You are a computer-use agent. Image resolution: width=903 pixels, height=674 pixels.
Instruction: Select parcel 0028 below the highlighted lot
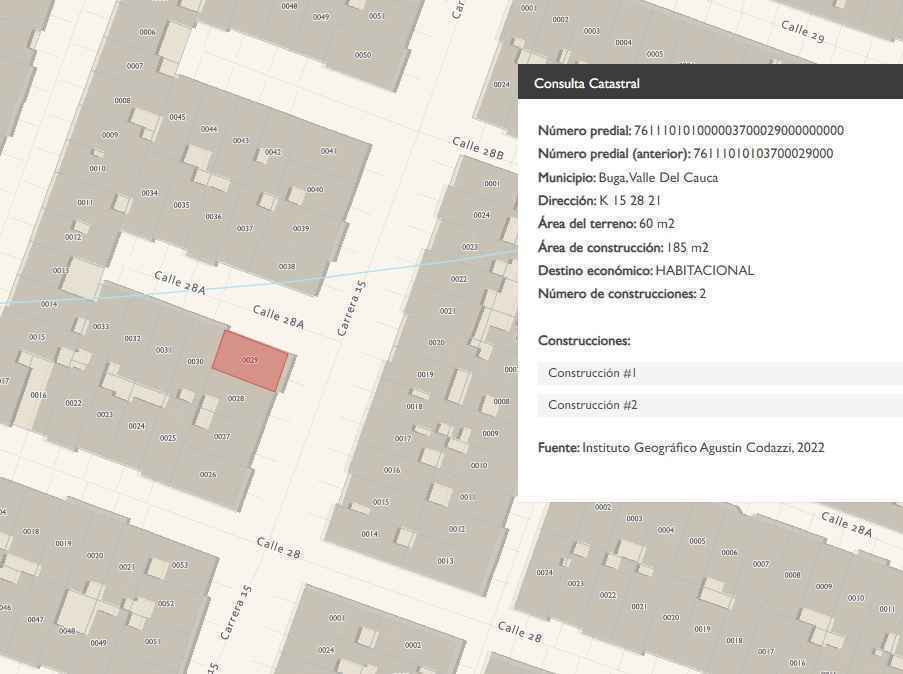(236, 399)
